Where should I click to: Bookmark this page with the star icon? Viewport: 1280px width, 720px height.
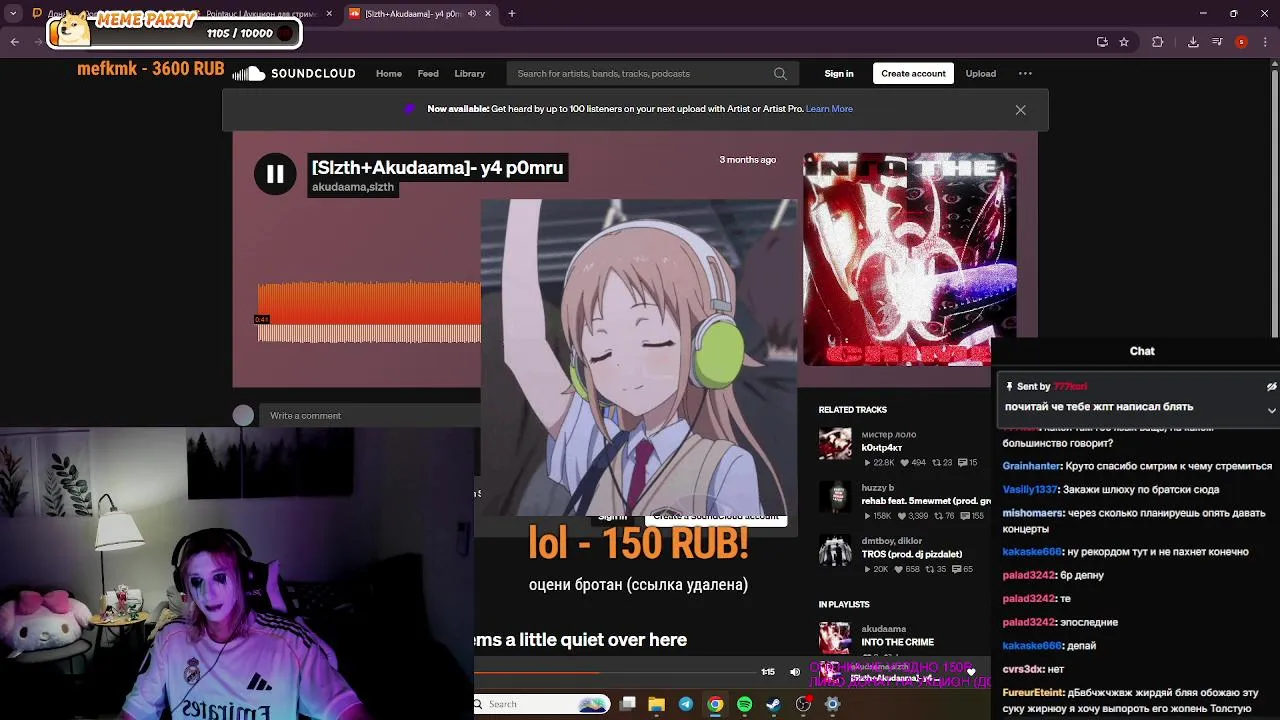[x=1124, y=42]
